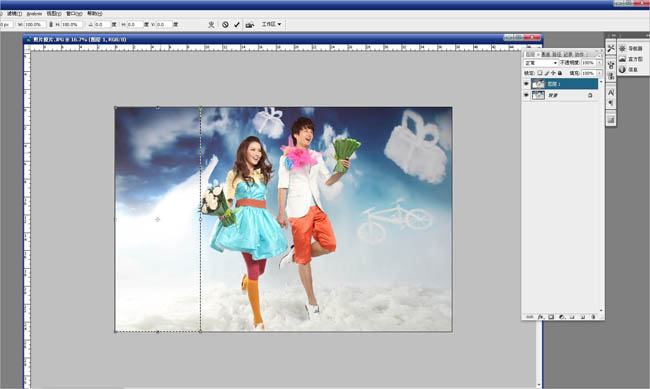Open the Navigator panel button

631,49
